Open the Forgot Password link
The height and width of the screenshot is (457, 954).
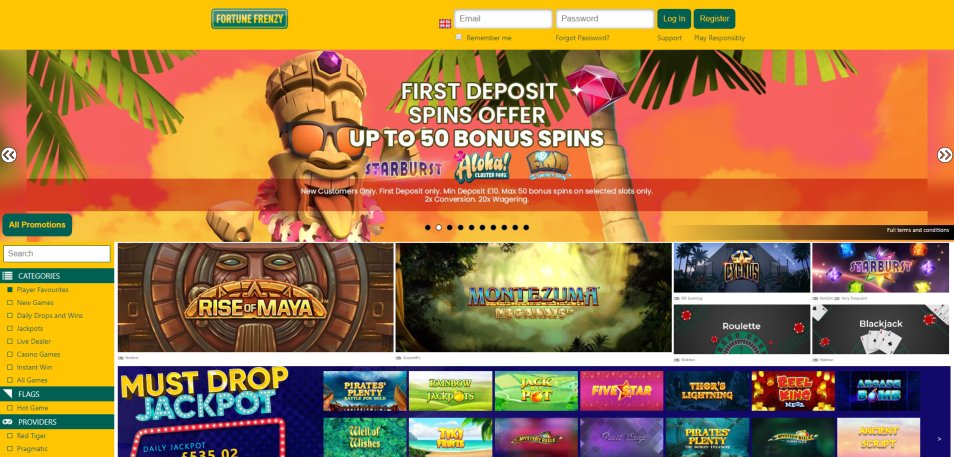(x=582, y=38)
